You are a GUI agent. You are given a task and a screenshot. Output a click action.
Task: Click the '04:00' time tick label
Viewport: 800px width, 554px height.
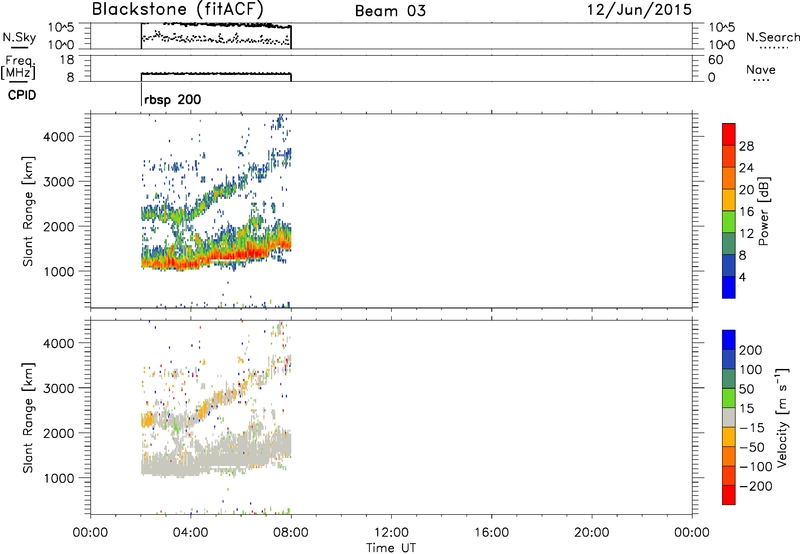pyautogui.click(x=190, y=533)
